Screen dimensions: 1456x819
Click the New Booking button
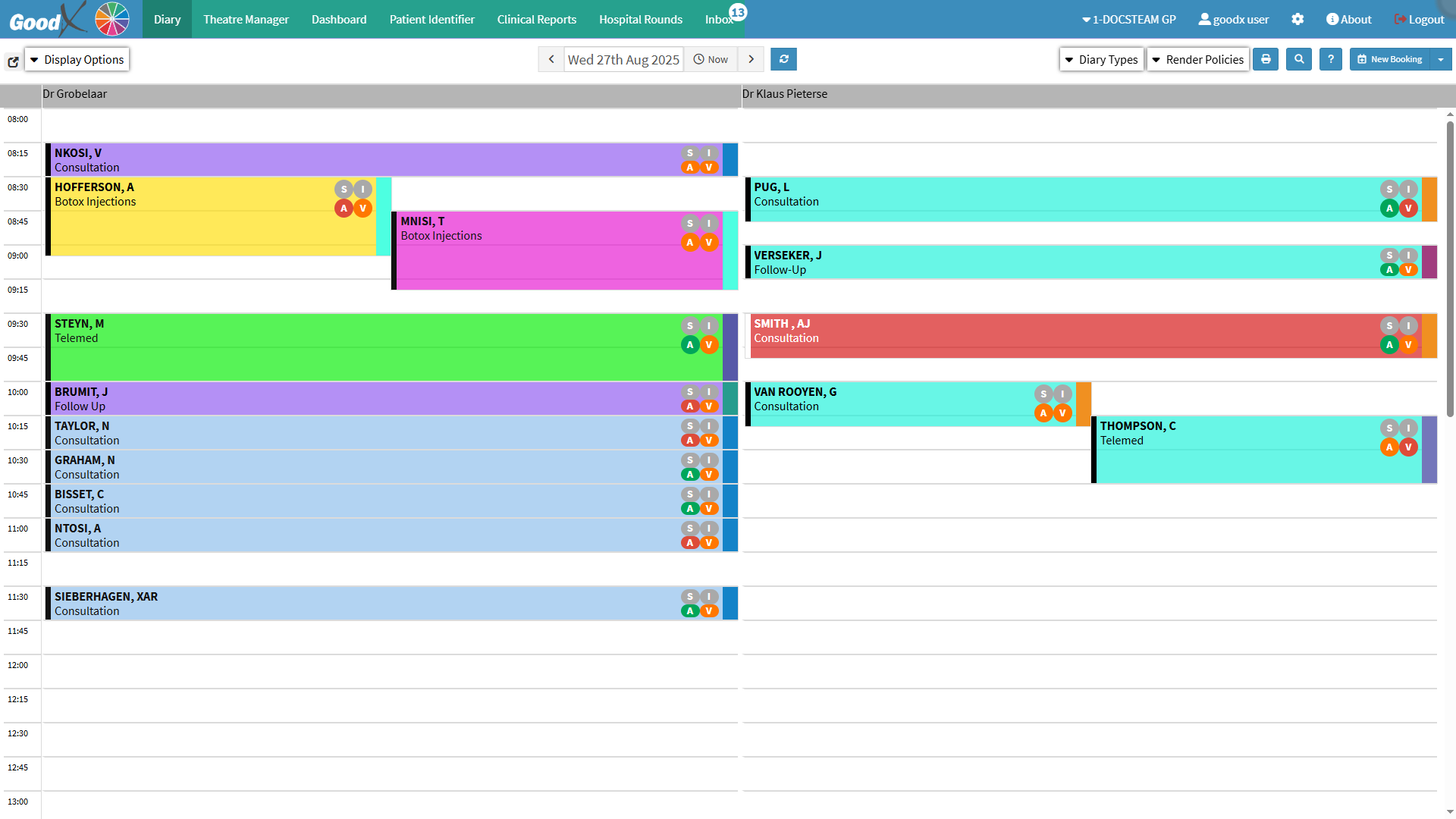(x=1389, y=59)
